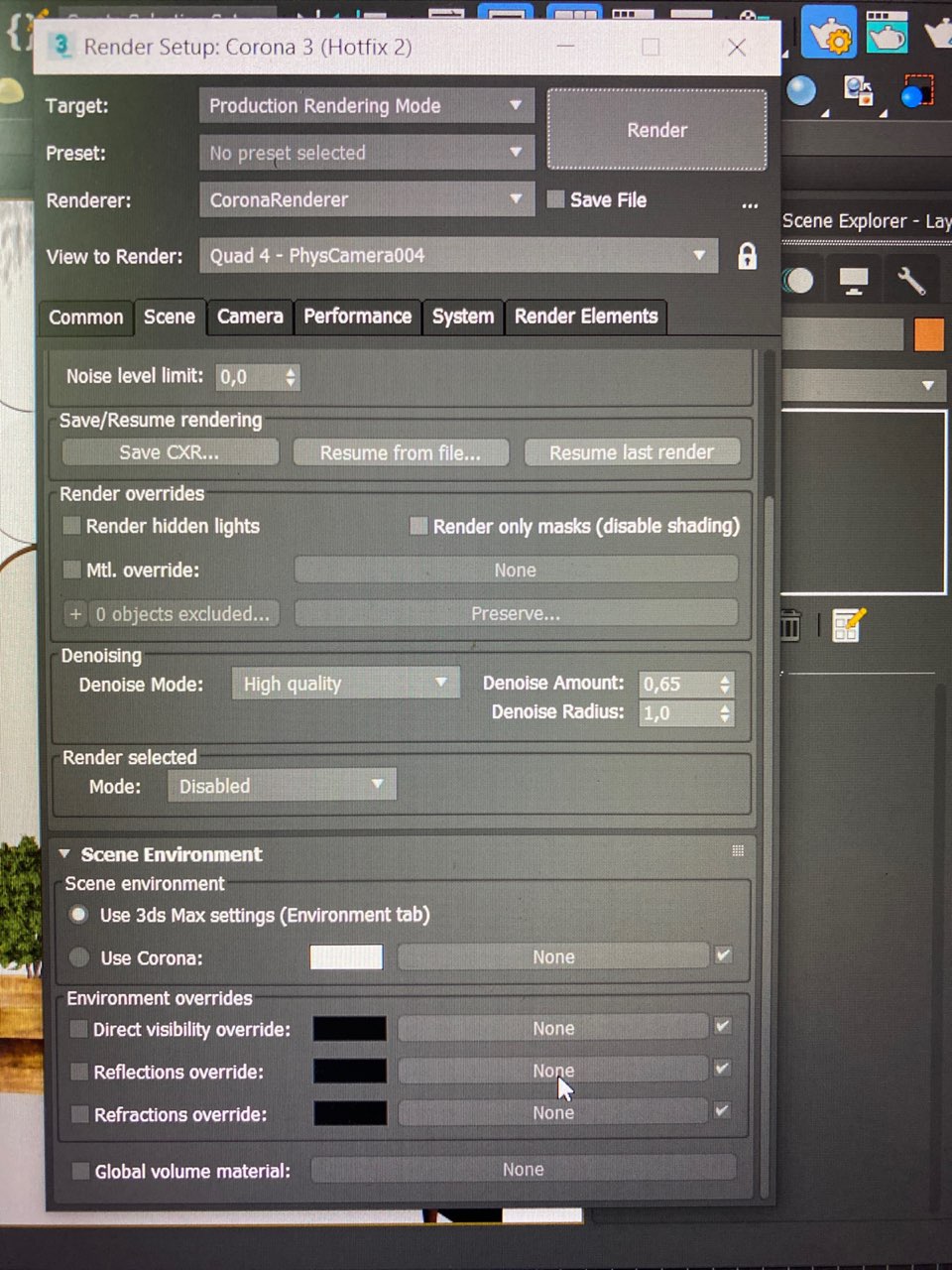This screenshot has height=1270, width=952.
Task: Click Refractions override black color swatch
Action: (350, 1112)
